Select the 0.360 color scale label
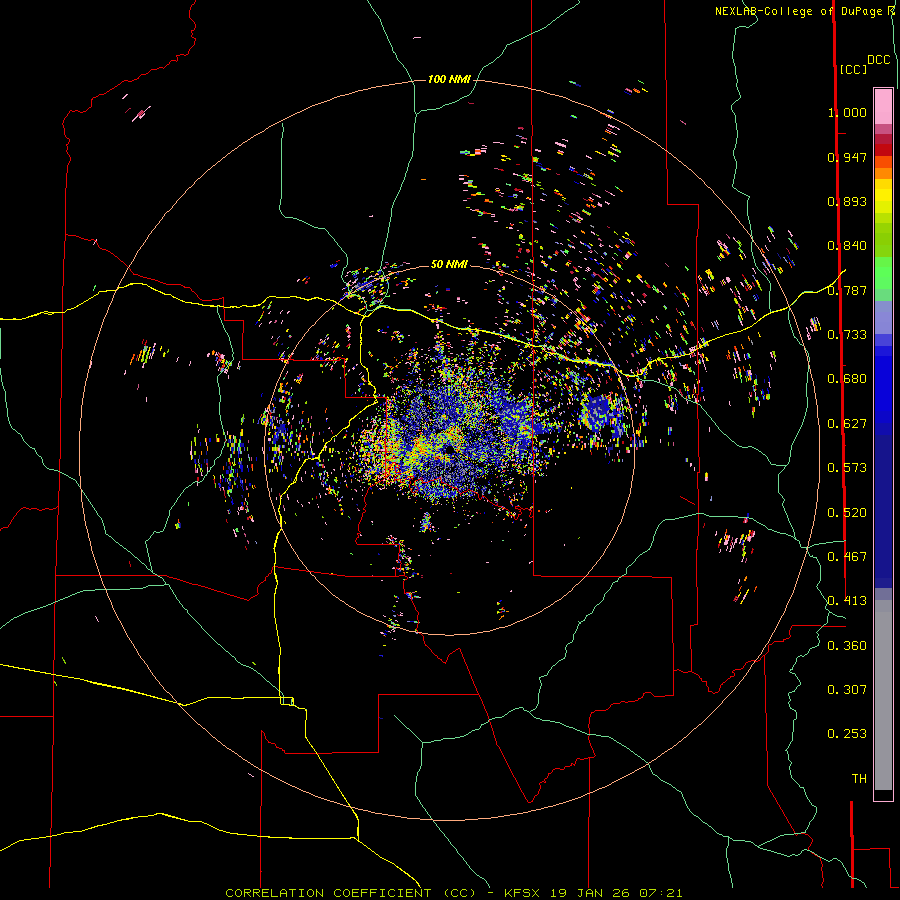The image size is (900, 900). [x=847, y=646]
